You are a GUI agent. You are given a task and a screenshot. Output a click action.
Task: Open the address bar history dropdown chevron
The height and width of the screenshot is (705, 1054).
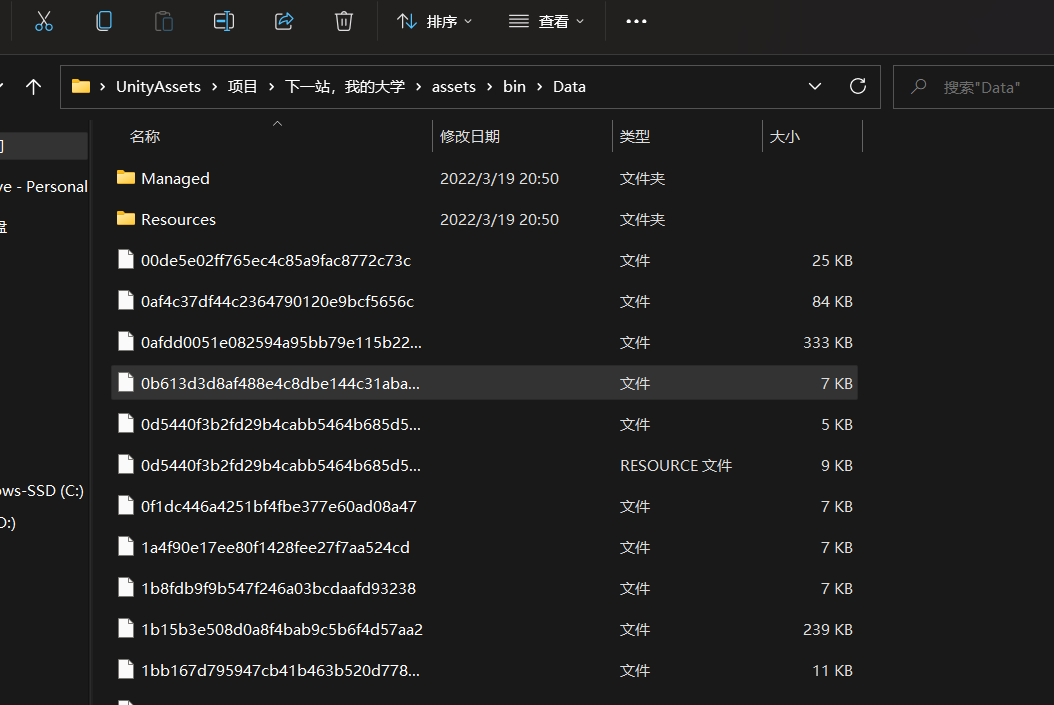[814, 86]
